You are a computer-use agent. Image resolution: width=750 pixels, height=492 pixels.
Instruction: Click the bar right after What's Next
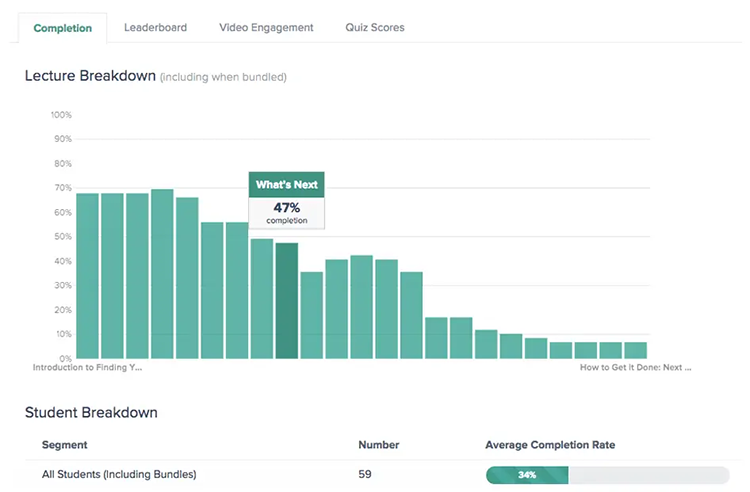pyautogui.click(x=311, y=315)
